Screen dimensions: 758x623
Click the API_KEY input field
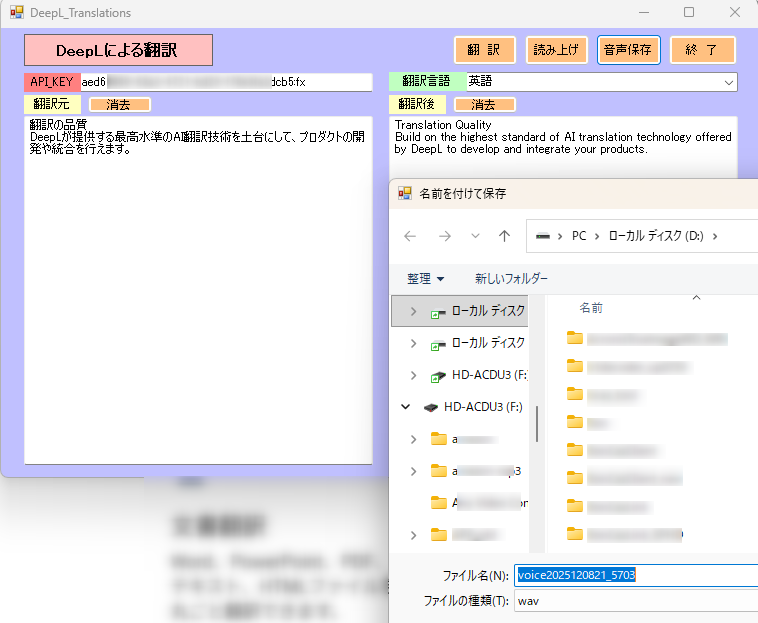click(226, 82)
